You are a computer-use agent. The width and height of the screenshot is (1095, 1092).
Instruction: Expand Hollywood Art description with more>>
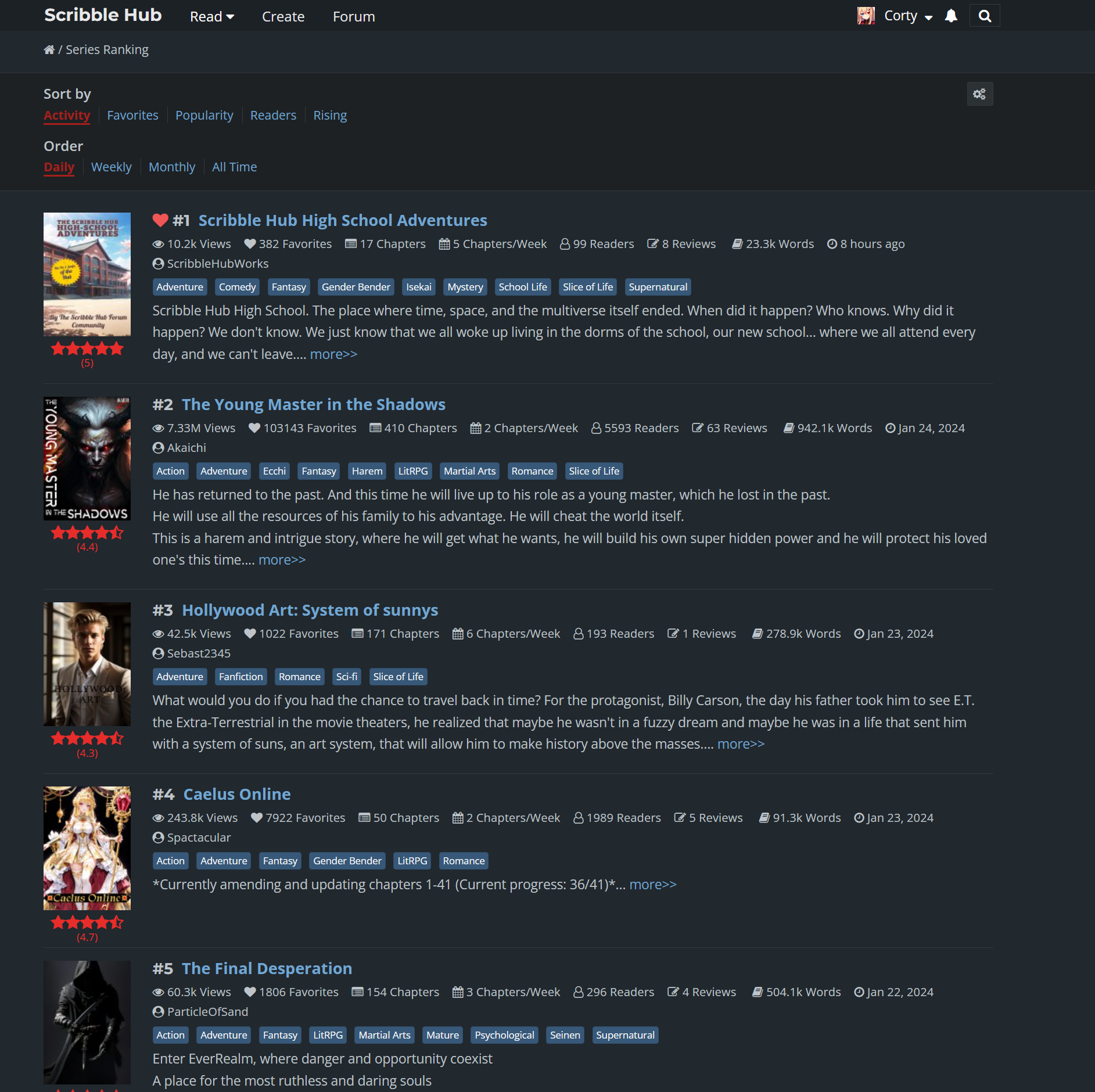click(x=741, y=744)
